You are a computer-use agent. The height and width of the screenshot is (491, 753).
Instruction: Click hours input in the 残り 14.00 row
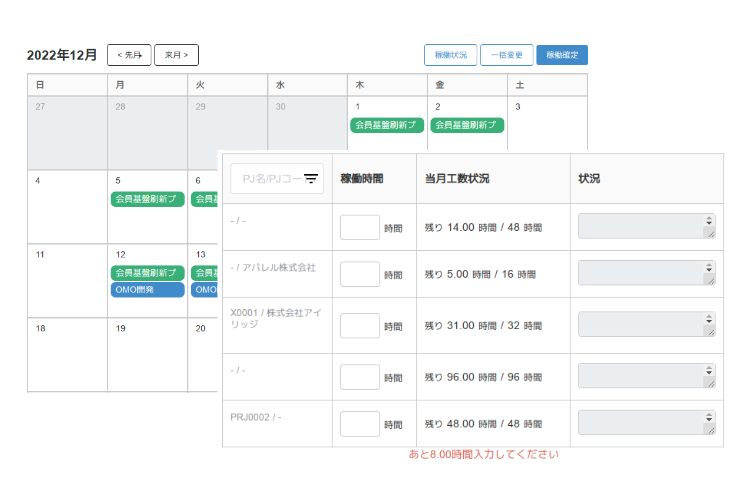[x=360, y=227]
